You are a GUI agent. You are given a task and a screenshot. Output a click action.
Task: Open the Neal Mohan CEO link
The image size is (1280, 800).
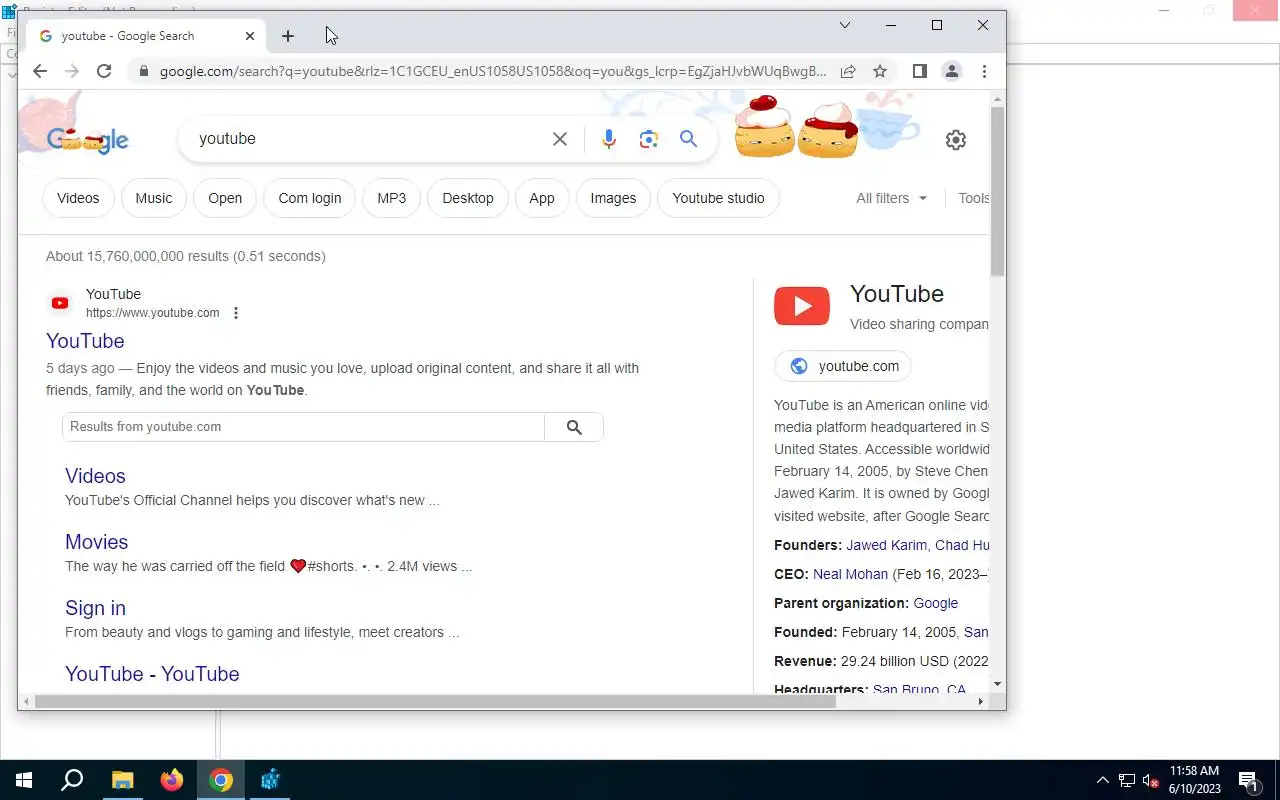850,574
